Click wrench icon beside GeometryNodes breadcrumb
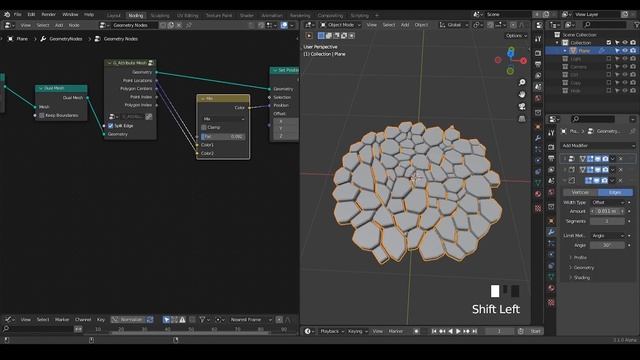Image resolution: width=640 pixels, height=360 pixels. pyautogui.click(x=43, y=39)
